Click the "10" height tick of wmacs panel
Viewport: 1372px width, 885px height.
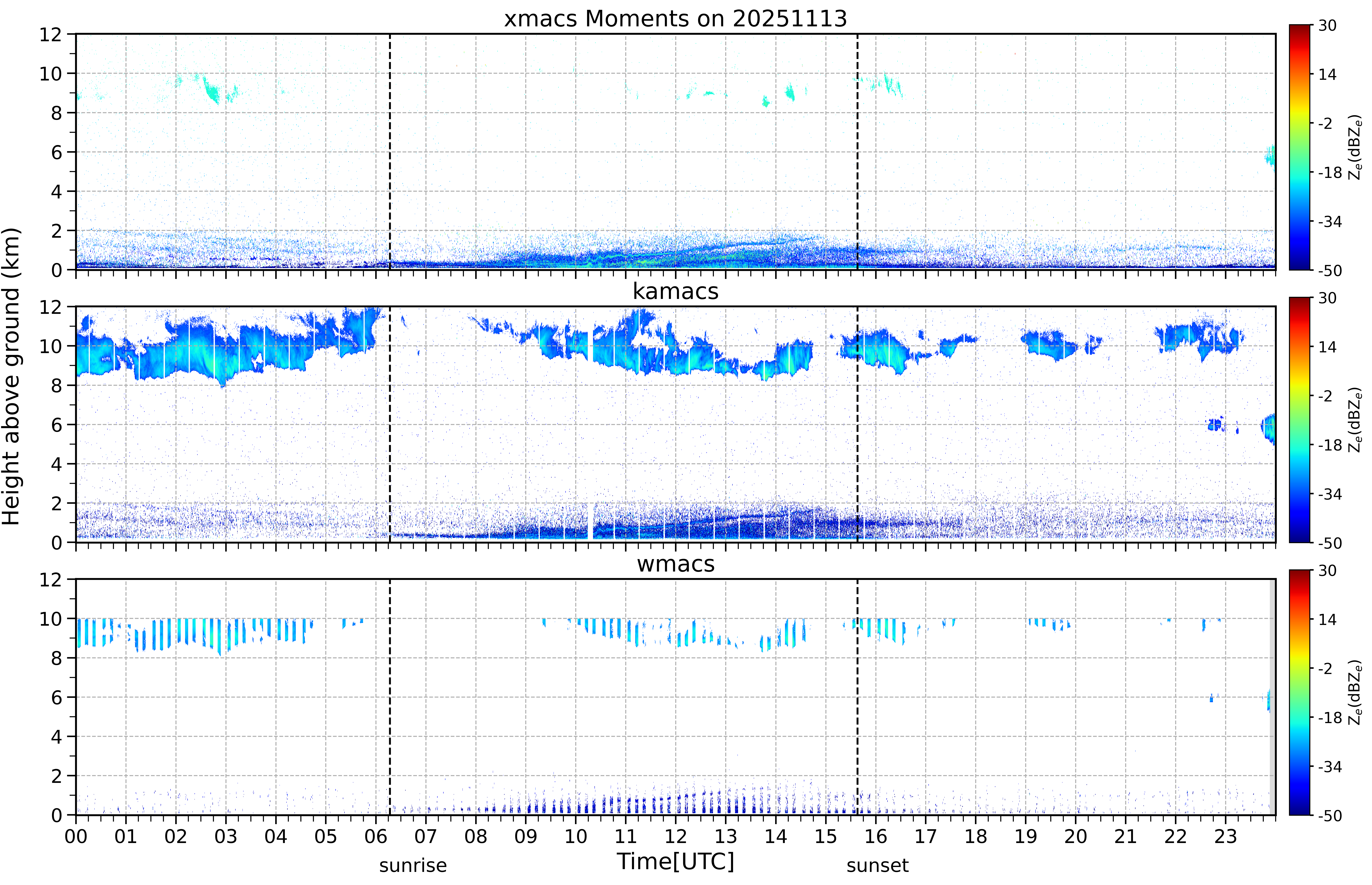pyautogui.click(x=51, y=619)
